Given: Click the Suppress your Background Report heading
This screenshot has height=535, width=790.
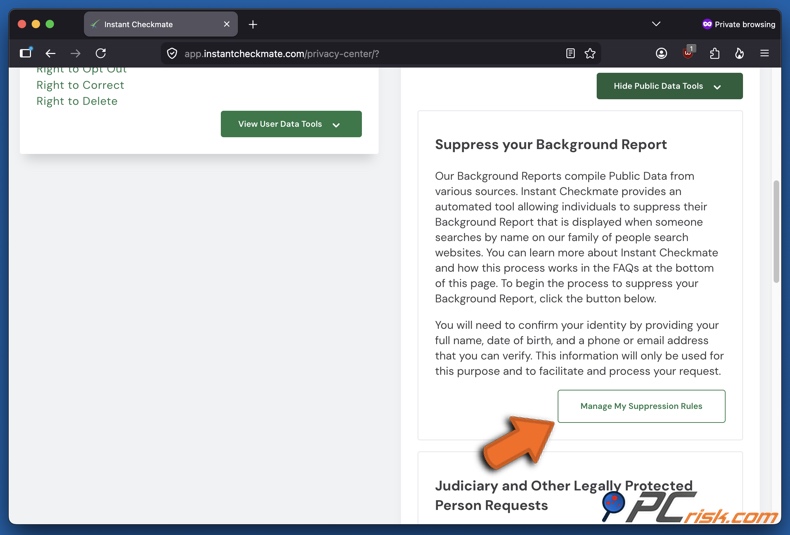Looking at the screenshot, I should 551,145.
